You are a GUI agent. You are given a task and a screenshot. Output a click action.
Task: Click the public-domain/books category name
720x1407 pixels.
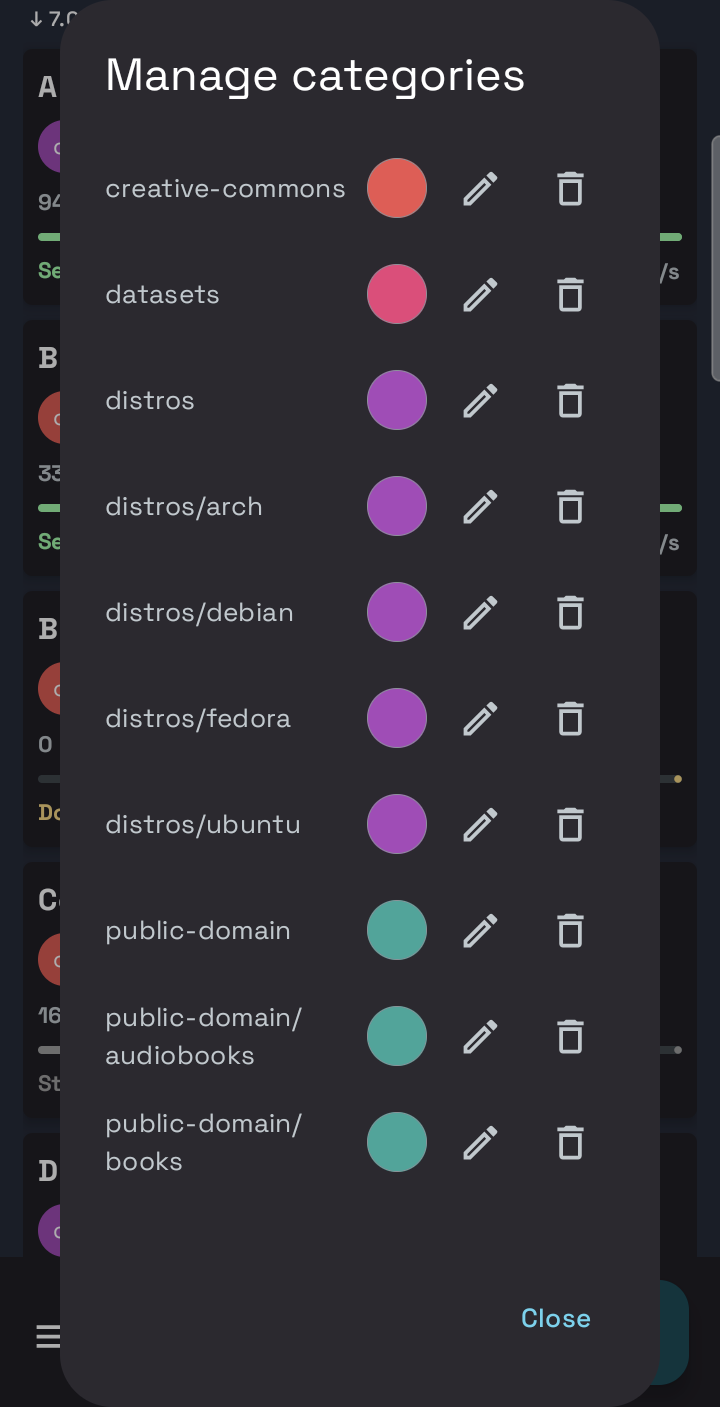204,1142
